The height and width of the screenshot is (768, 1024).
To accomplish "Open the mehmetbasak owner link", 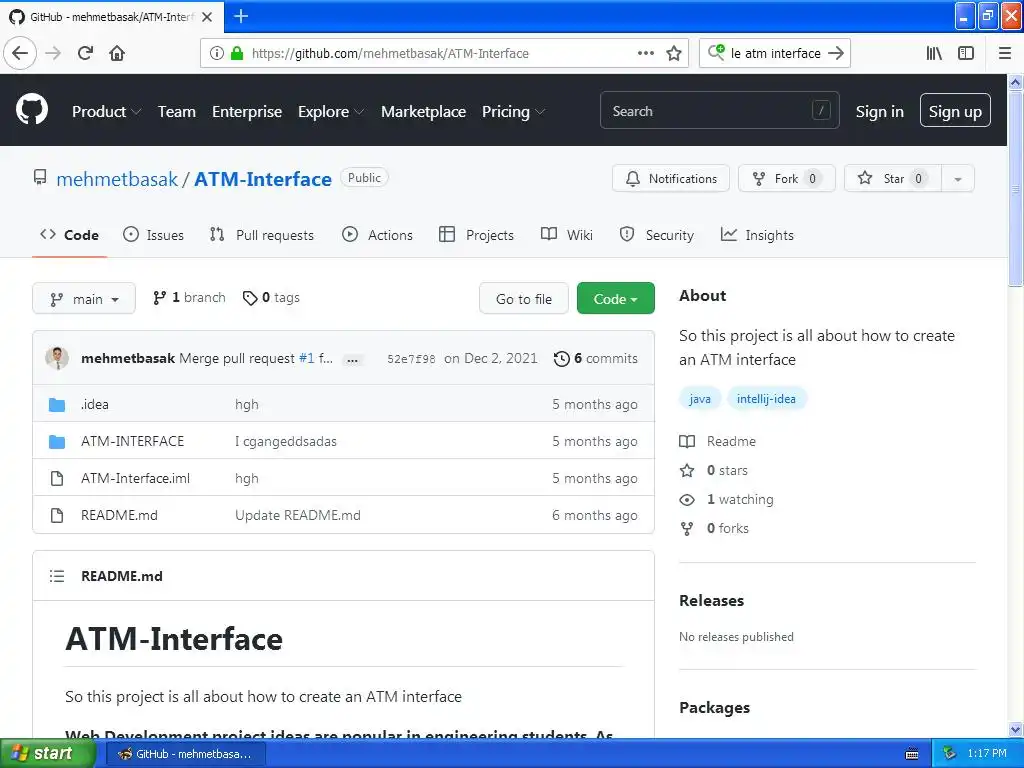I will pos(117,180).
